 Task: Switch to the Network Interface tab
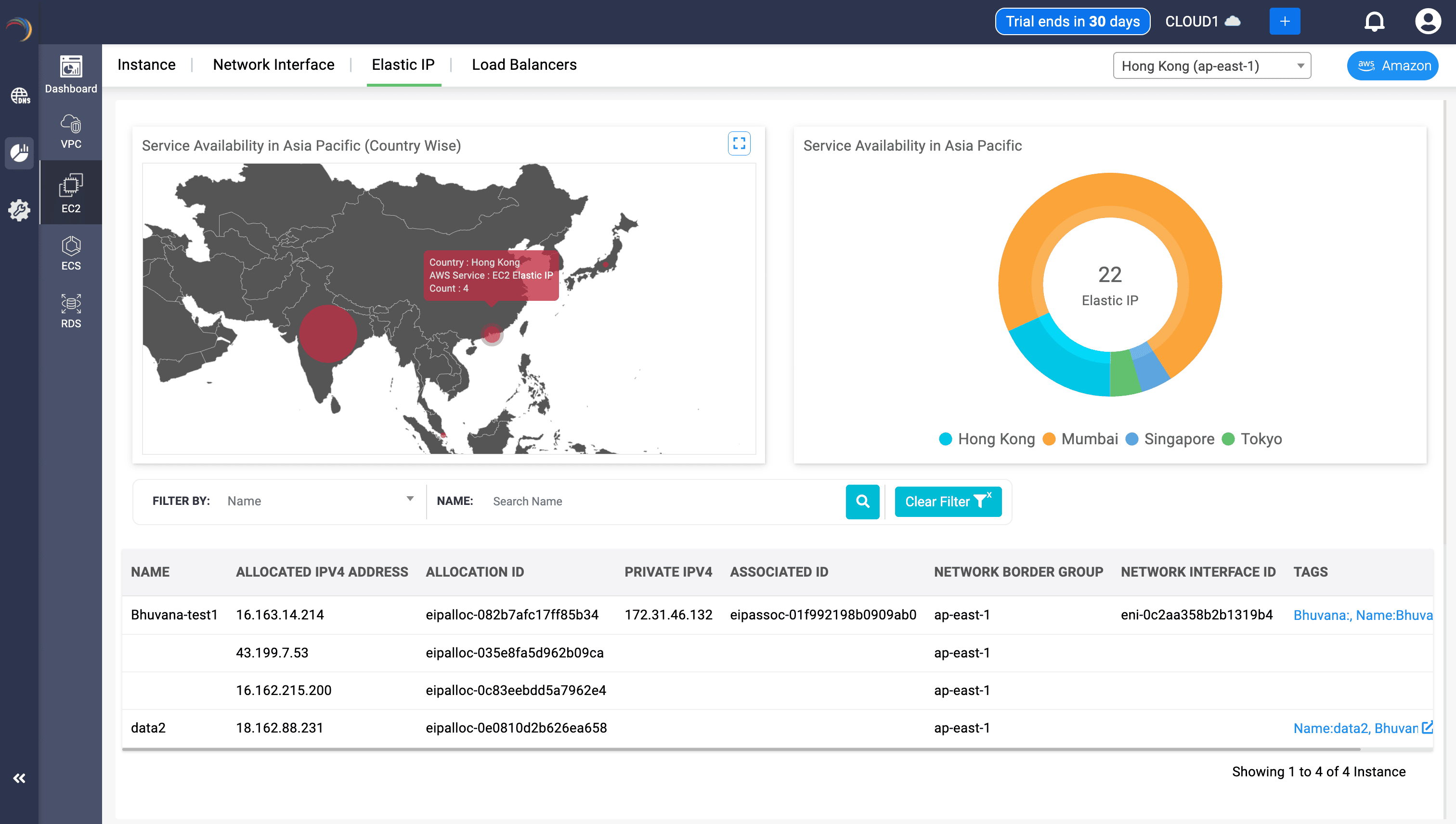coord(273,65)
